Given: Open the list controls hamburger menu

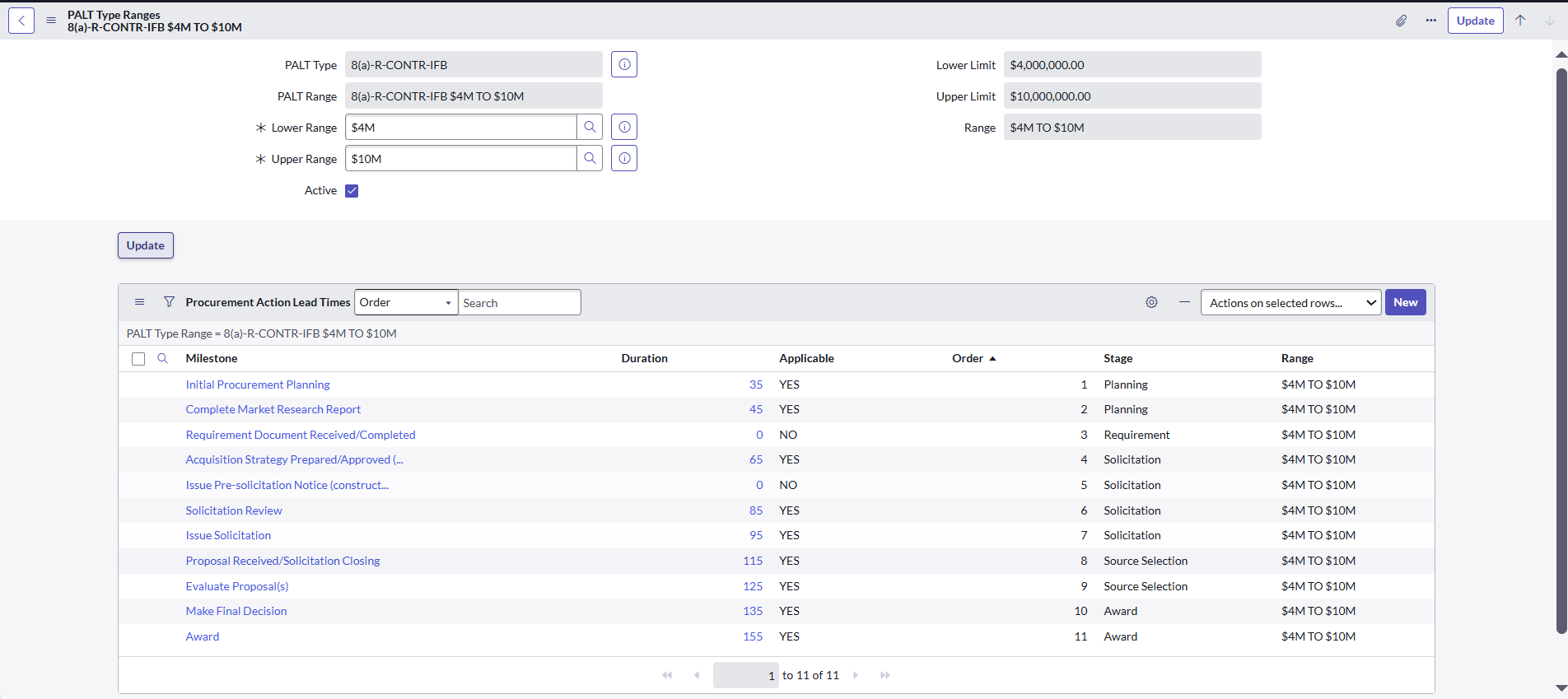Looking at the screenshot, I should point(140,303).
